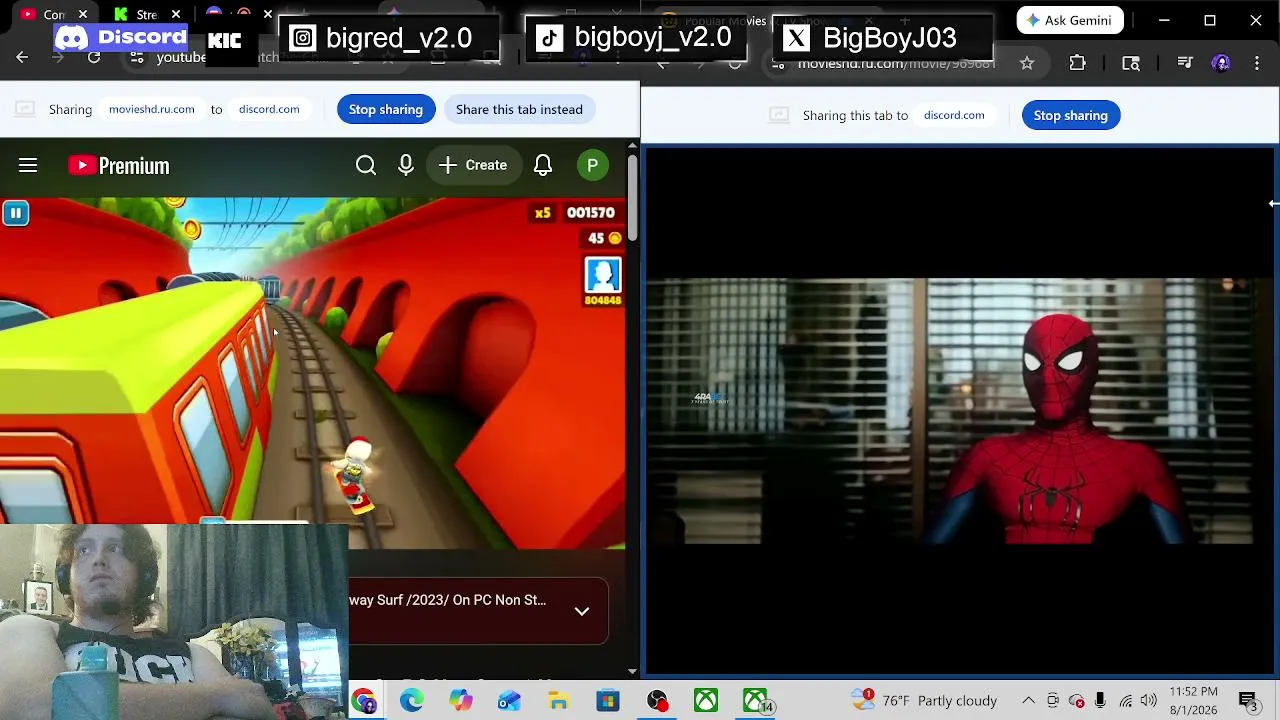Open Outlook from the taskbar
The height and width of the screenshot is (720, 1280).
click(510, 701)
